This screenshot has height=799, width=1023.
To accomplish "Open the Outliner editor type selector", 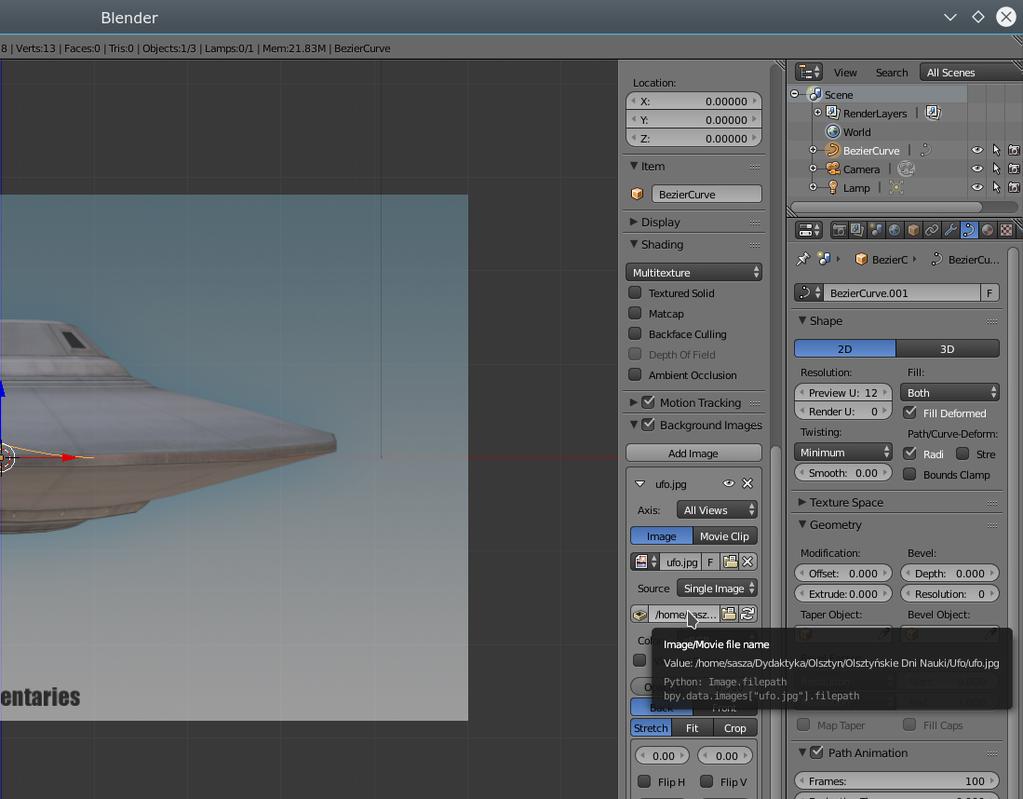I will click(809, 72).
